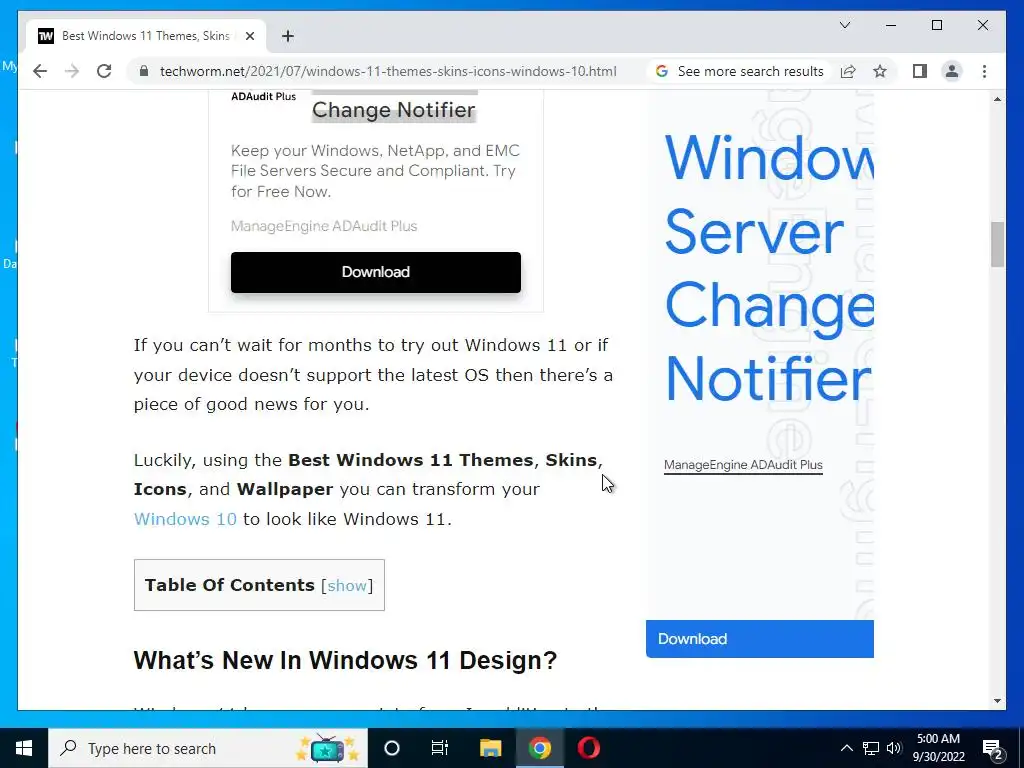The width and height of the screenshot is (1024, 768).
Task: View site security lock info
Action: click(144, 71)
